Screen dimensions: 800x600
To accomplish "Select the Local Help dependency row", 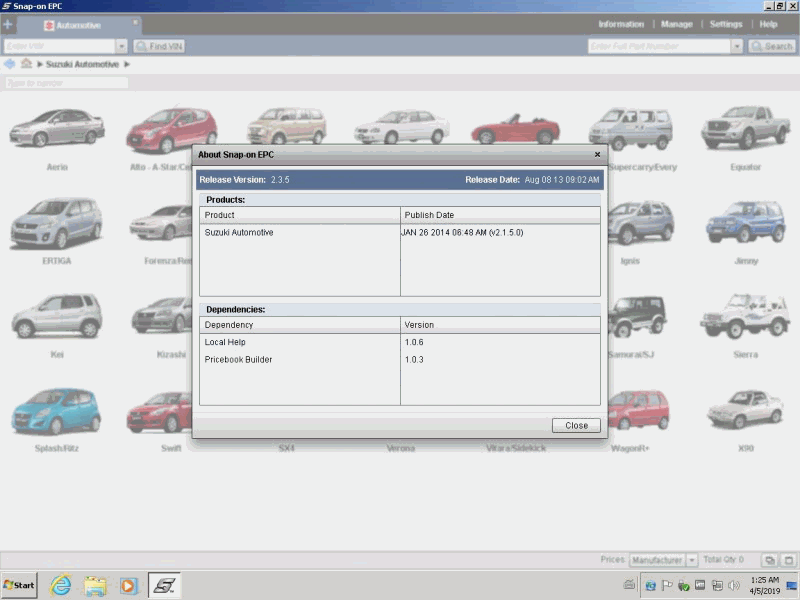I will [x=400, y=342].
